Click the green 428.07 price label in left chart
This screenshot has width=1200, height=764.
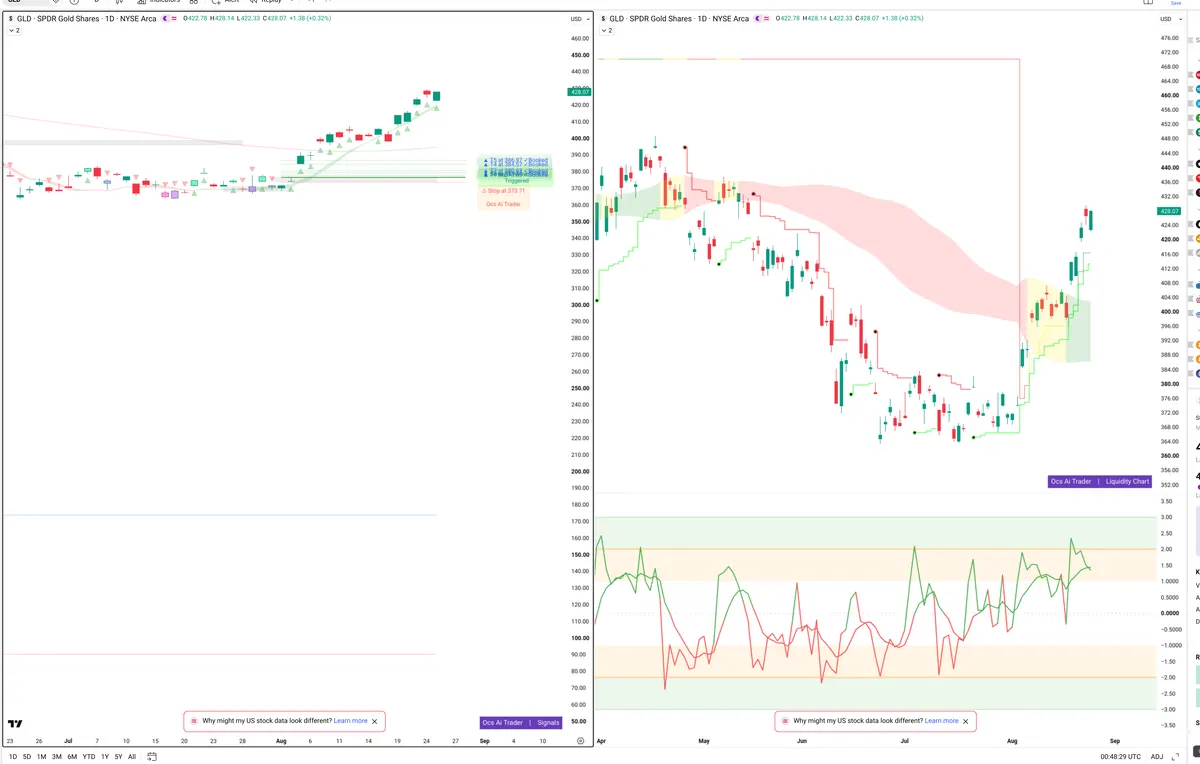pyautogui.click(x=579, y=91)
